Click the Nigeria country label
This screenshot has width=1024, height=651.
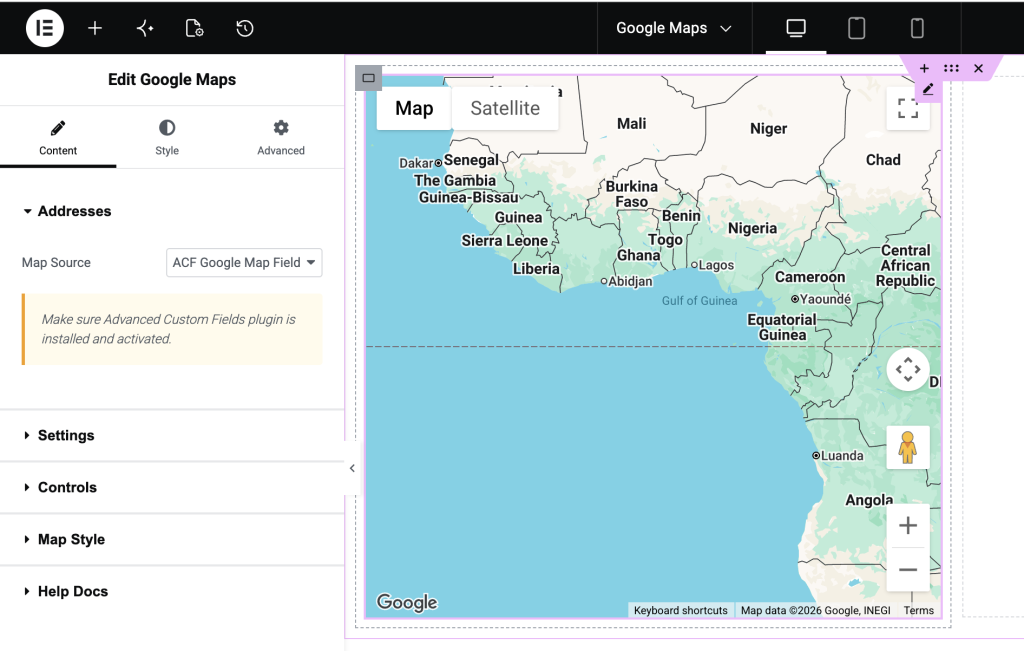pos(752,229)
